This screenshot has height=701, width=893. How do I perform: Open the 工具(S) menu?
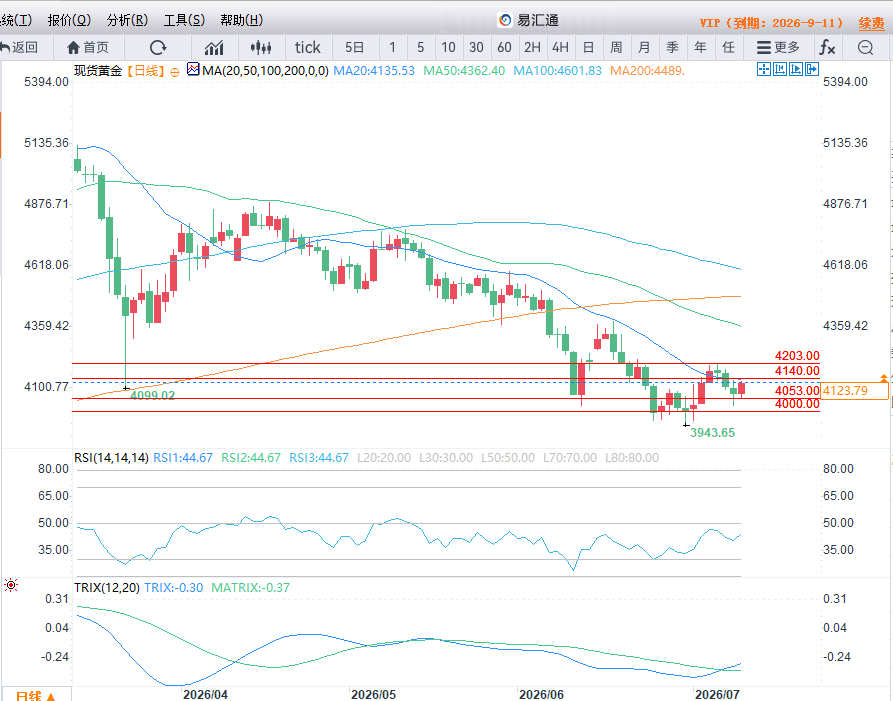click(184, 21)
